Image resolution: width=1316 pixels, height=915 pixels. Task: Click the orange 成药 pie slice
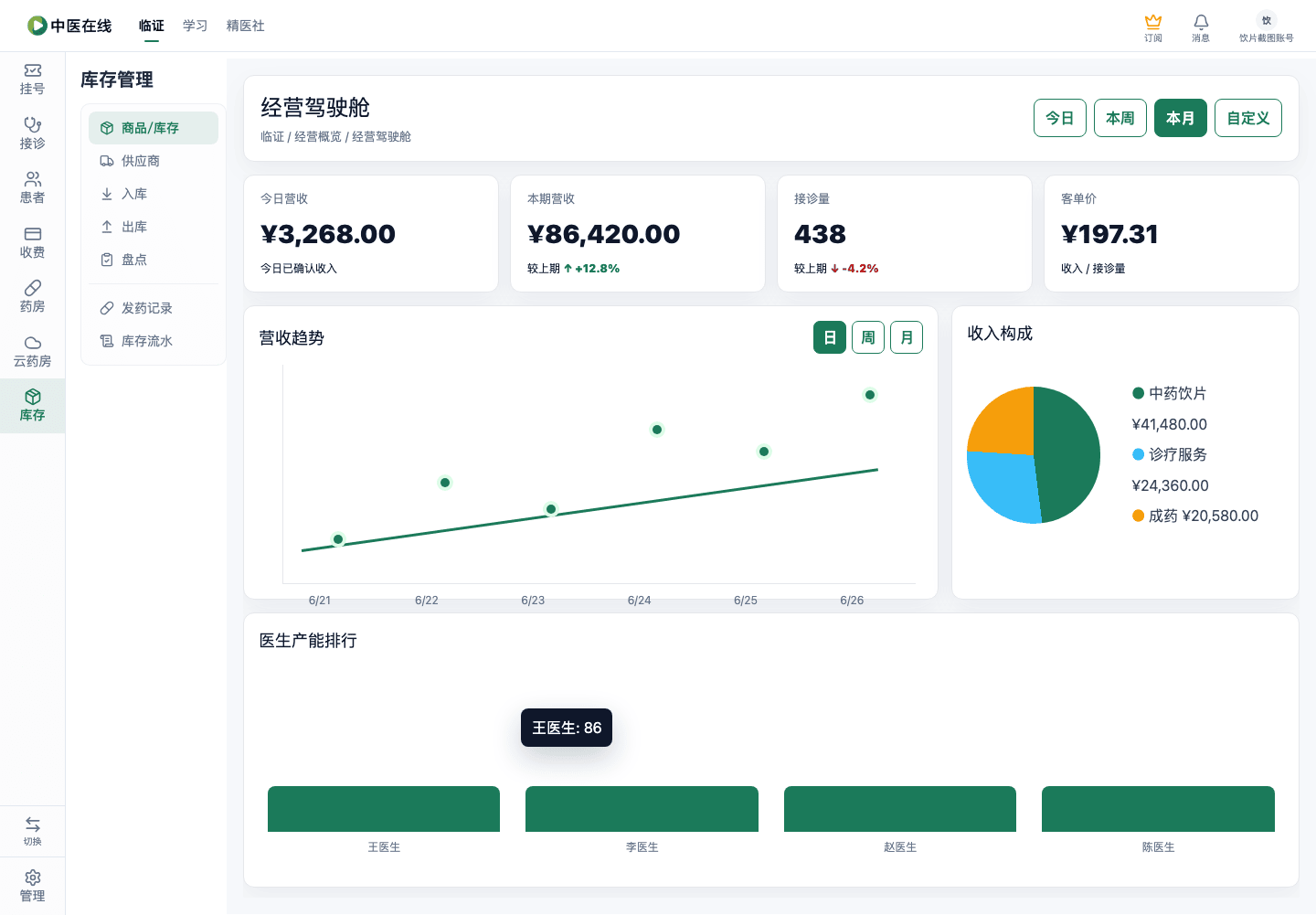(1003, 422)
